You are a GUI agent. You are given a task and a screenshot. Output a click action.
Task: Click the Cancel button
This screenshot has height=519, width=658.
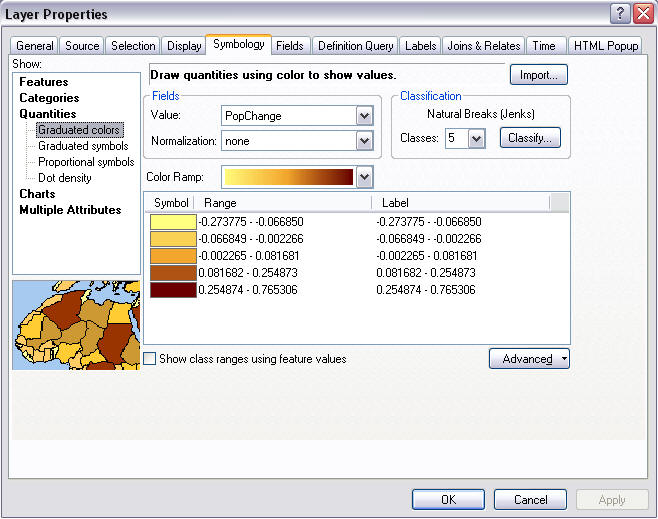pos(530,500)
